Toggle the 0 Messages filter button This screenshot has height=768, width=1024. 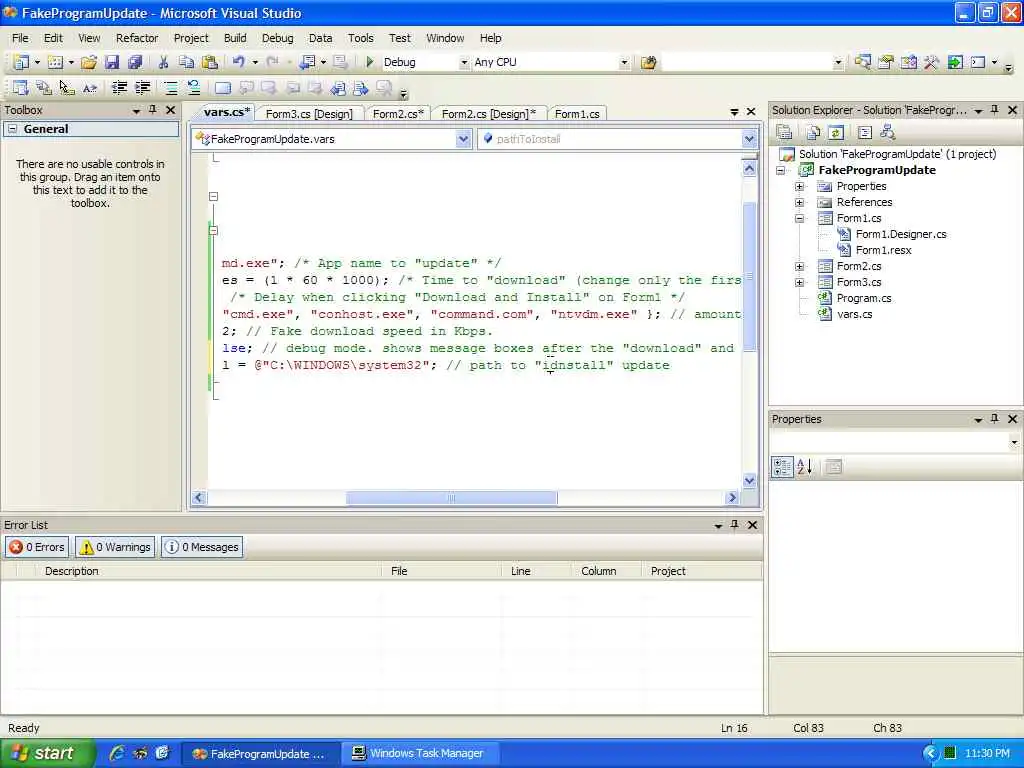(202, 547)
